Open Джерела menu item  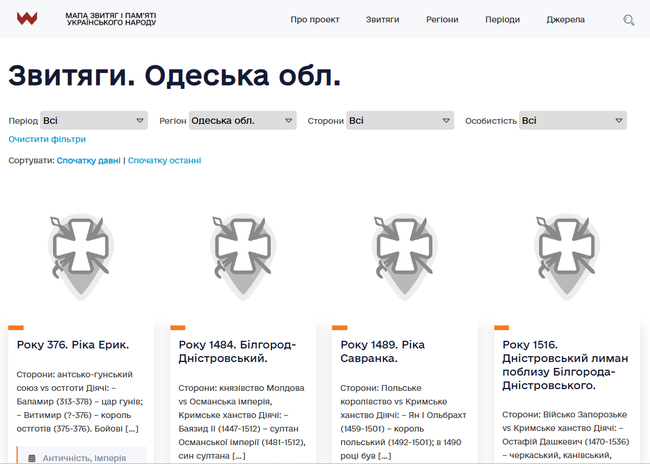point(565,19)
